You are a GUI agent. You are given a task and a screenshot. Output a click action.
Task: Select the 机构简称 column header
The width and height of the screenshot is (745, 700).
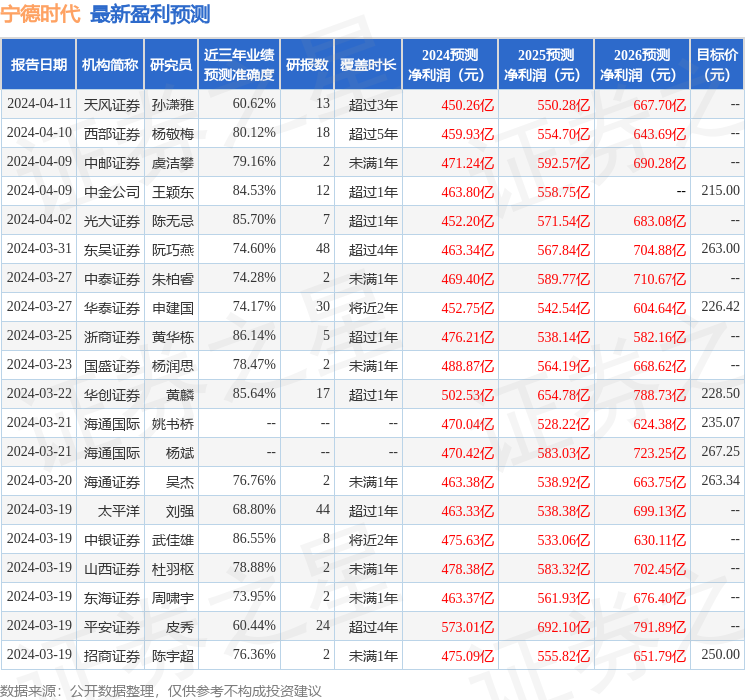tap(110, 65)
